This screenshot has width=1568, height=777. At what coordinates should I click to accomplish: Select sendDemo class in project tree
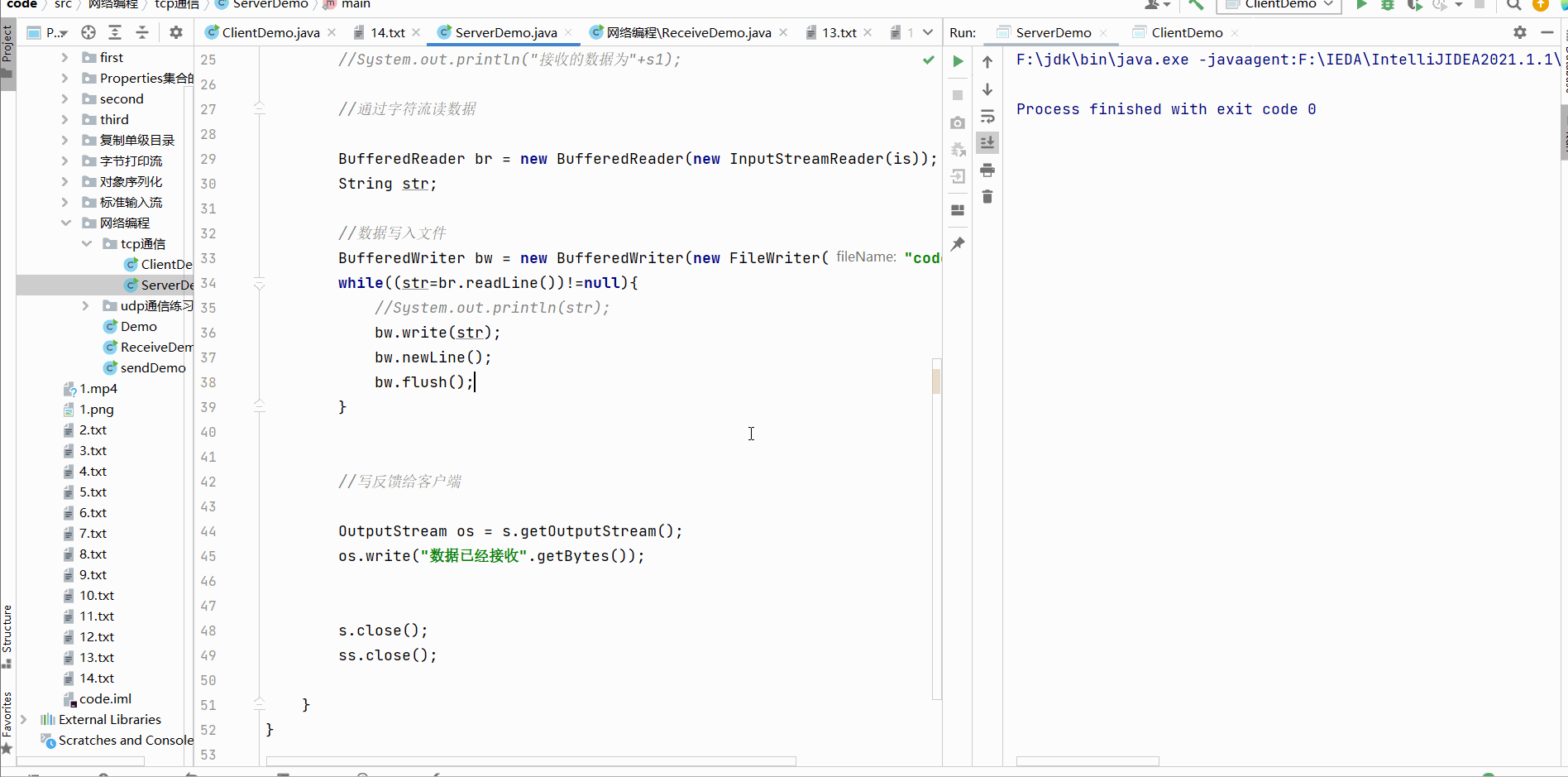coord(145,367)
